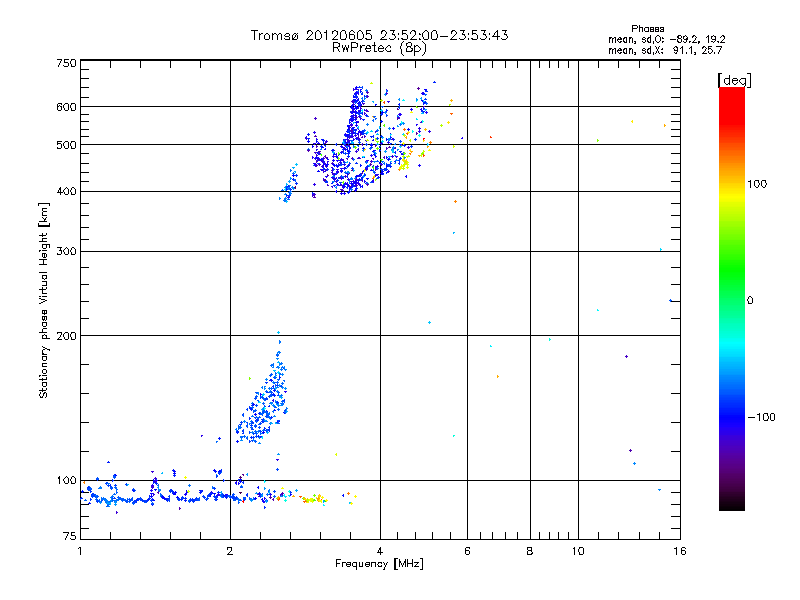Viewport: 800px width, 600px height.
Task: Click the x-axis '8' tick label
Action: pyautogui.click(x=530, y=551)
